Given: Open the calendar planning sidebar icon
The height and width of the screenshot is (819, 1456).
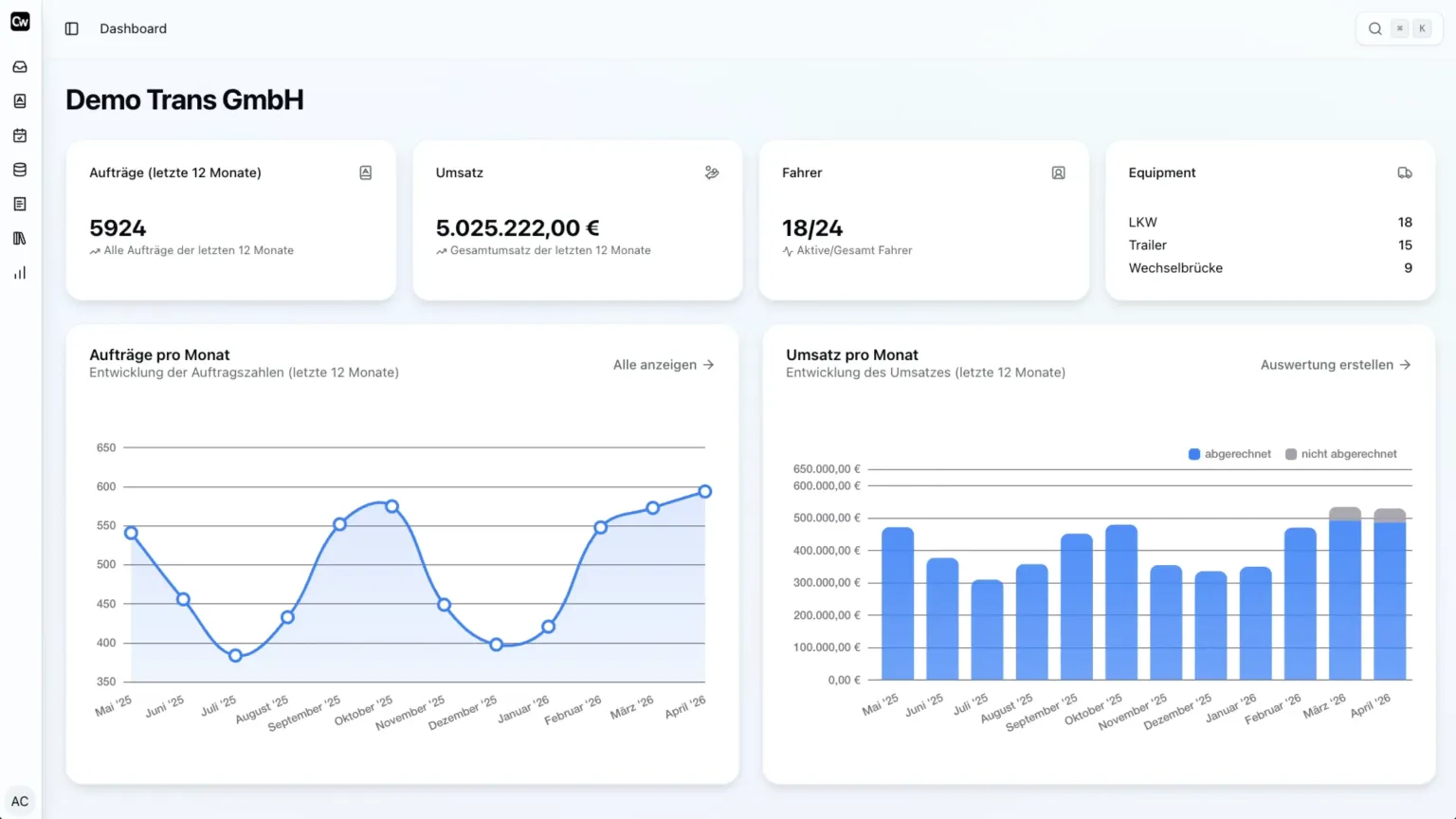Looking at the screenshot, I should [19, 135].
